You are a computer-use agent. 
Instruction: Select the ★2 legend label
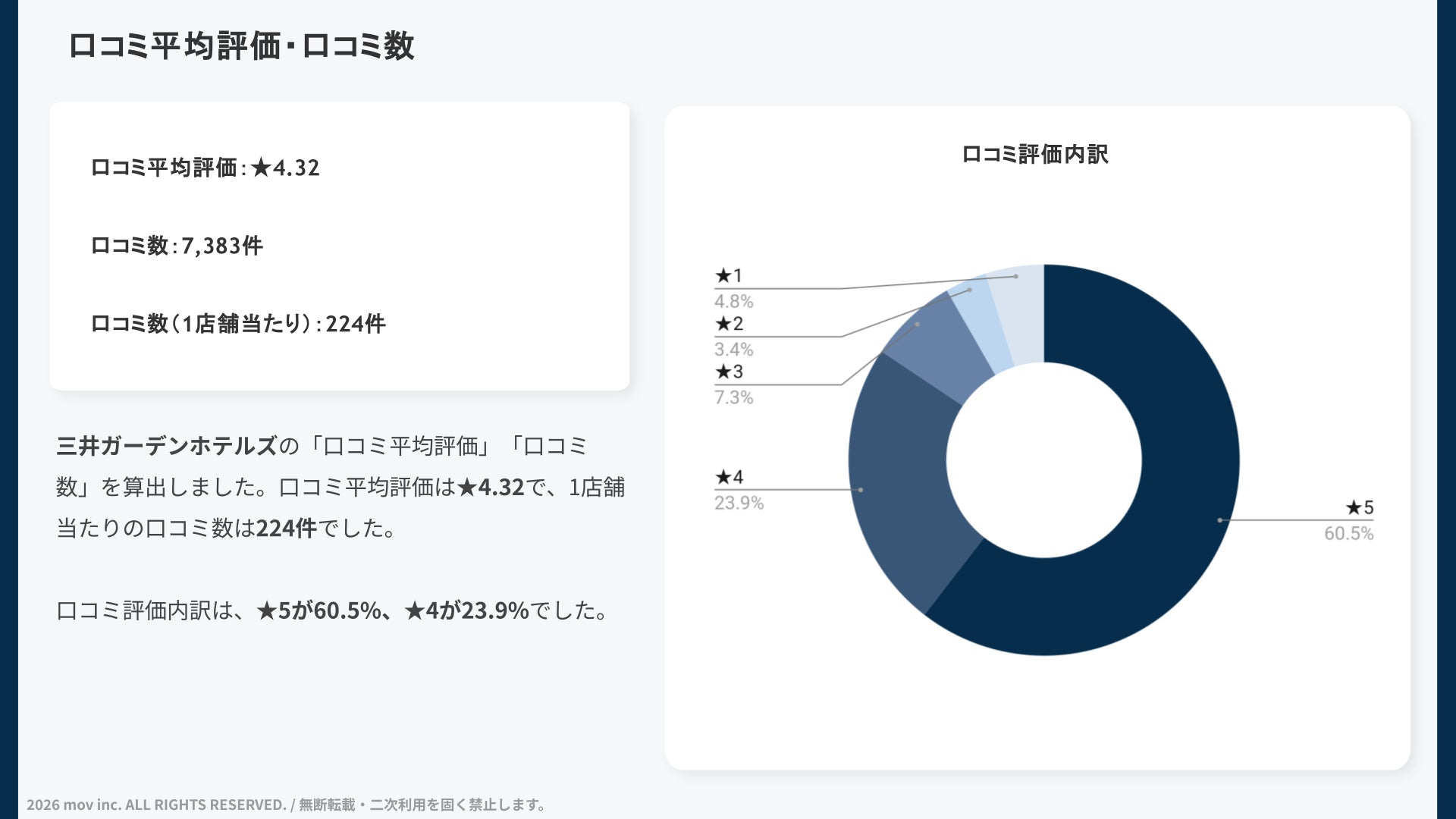point(729,324)
